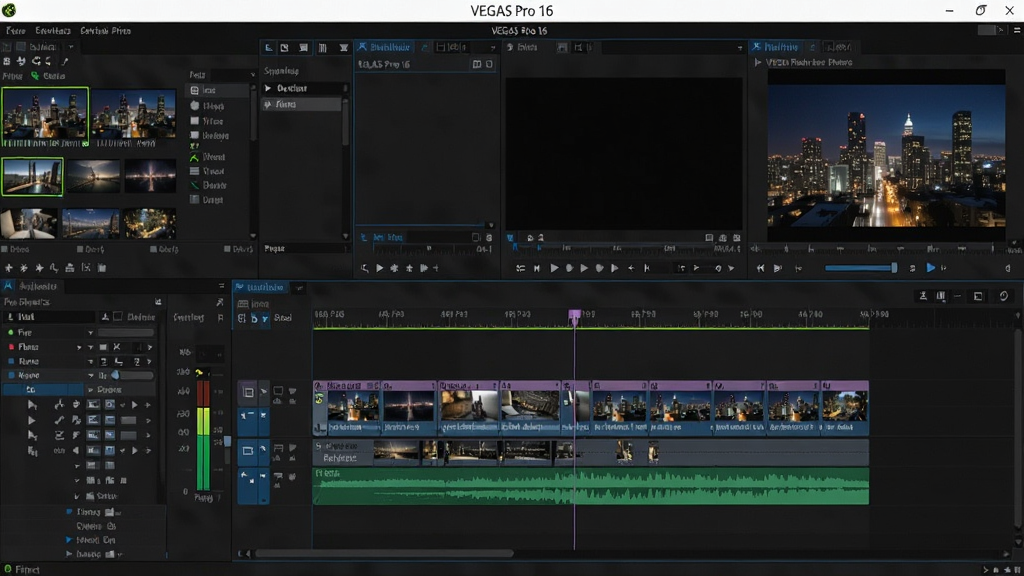
Task: Expand the triangle beside the right preview title
Action: [x=758, y=63]
